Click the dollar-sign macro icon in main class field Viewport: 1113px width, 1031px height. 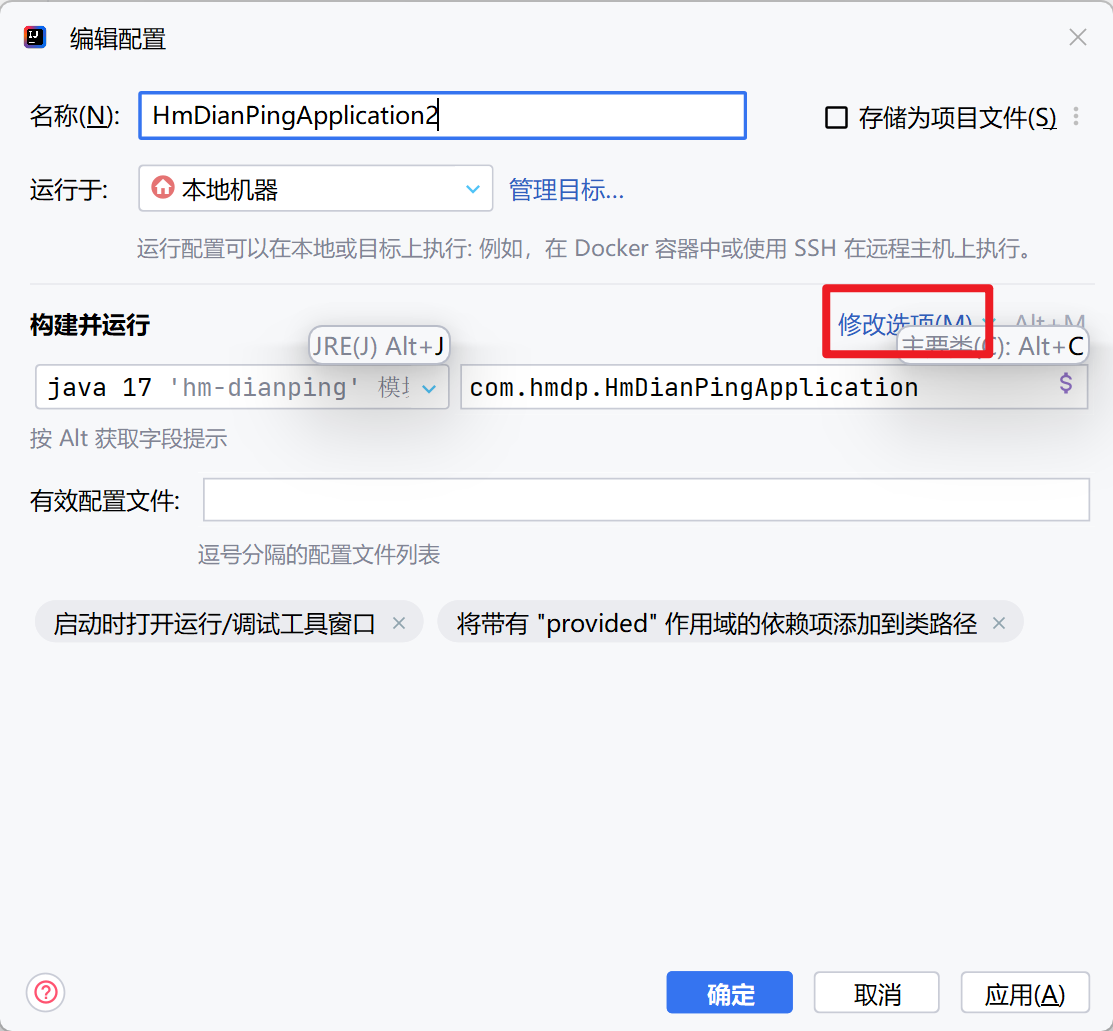(1066, 384)
